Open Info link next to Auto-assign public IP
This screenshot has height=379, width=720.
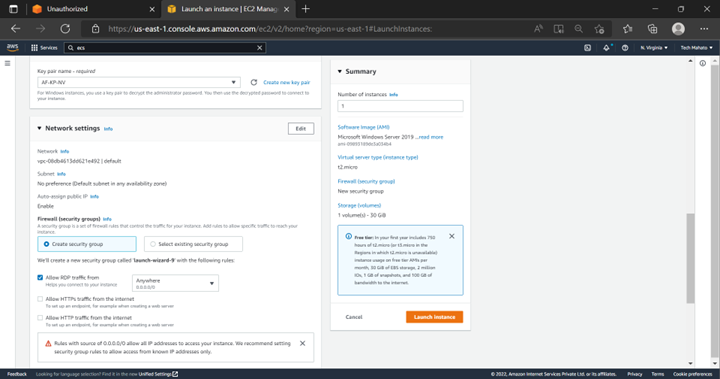click(94, 197)
